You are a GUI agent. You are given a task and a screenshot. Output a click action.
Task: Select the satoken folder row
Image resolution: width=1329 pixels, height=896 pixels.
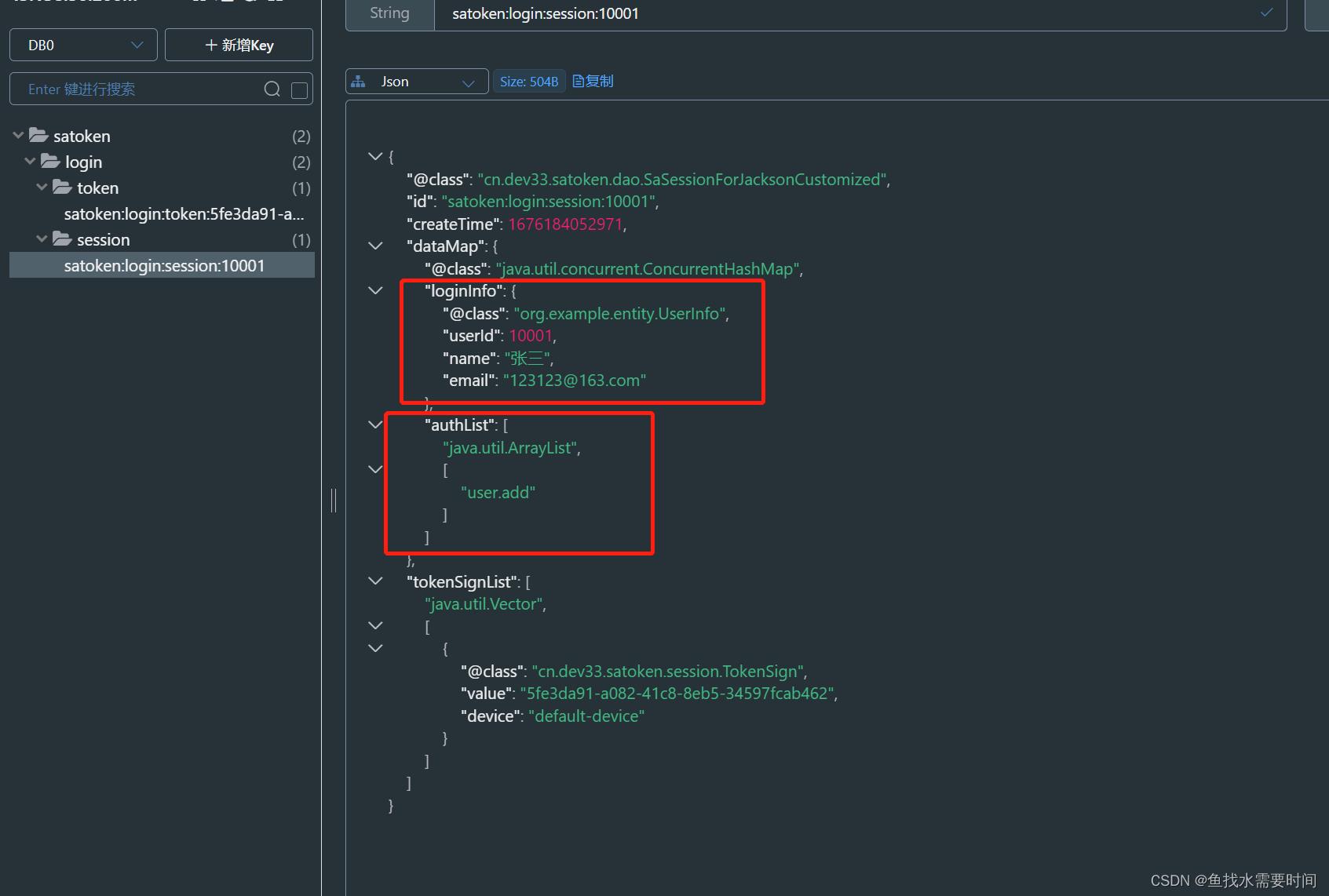click(x=162, y=136)
